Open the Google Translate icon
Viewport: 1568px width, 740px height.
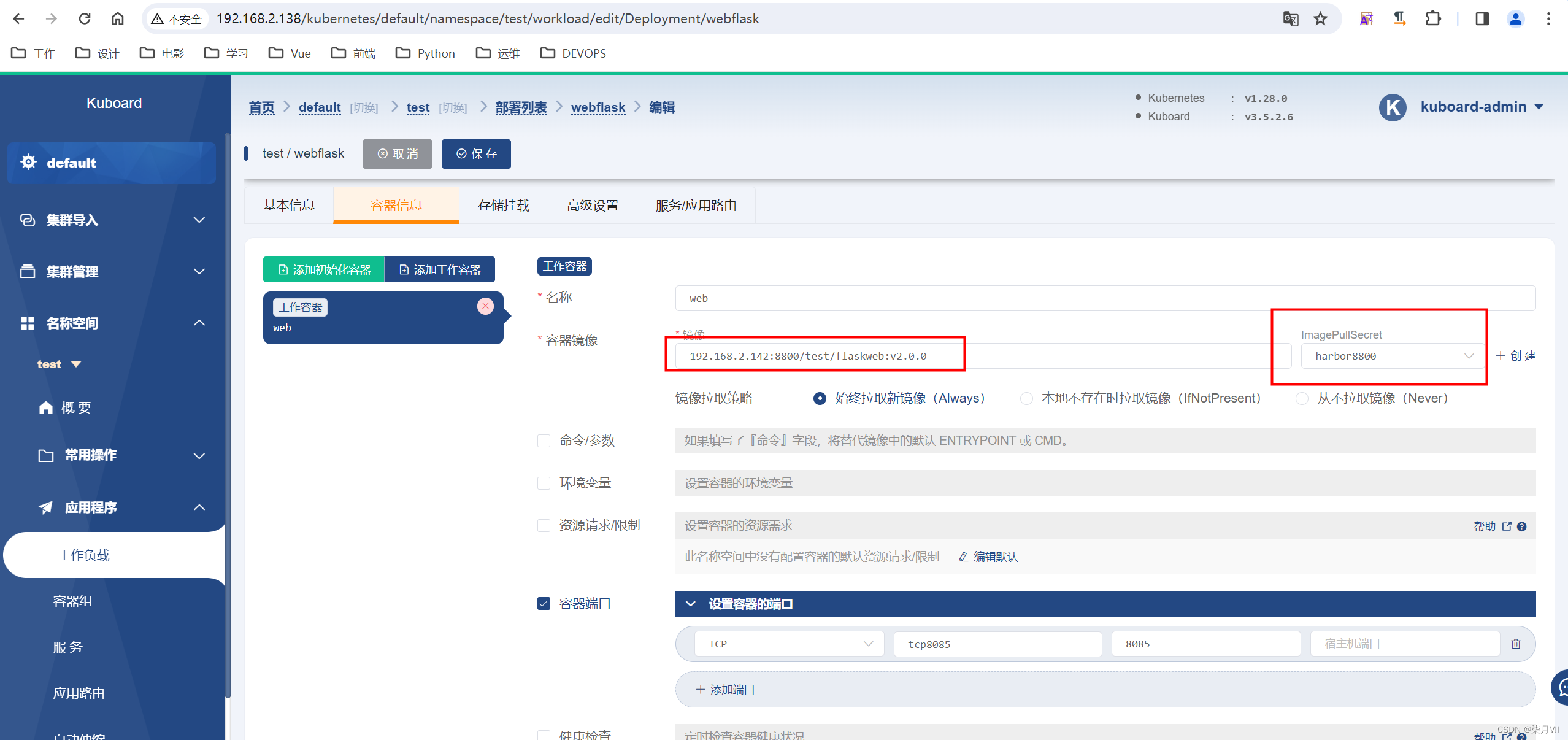click(x=1291, y=18)
